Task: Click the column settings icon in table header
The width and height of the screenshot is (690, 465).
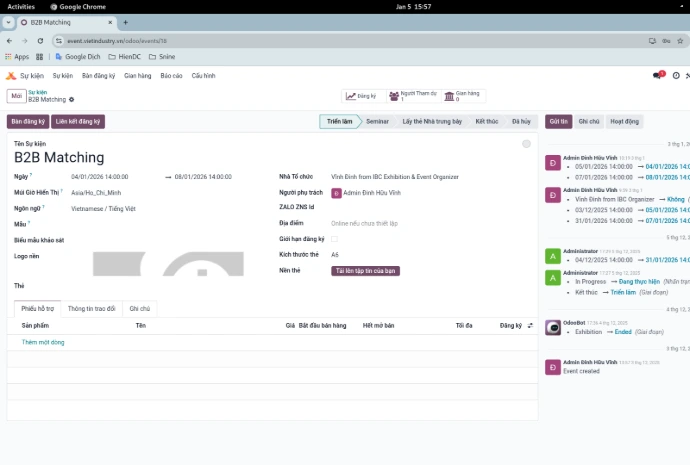Action: [x=530, y=325]
